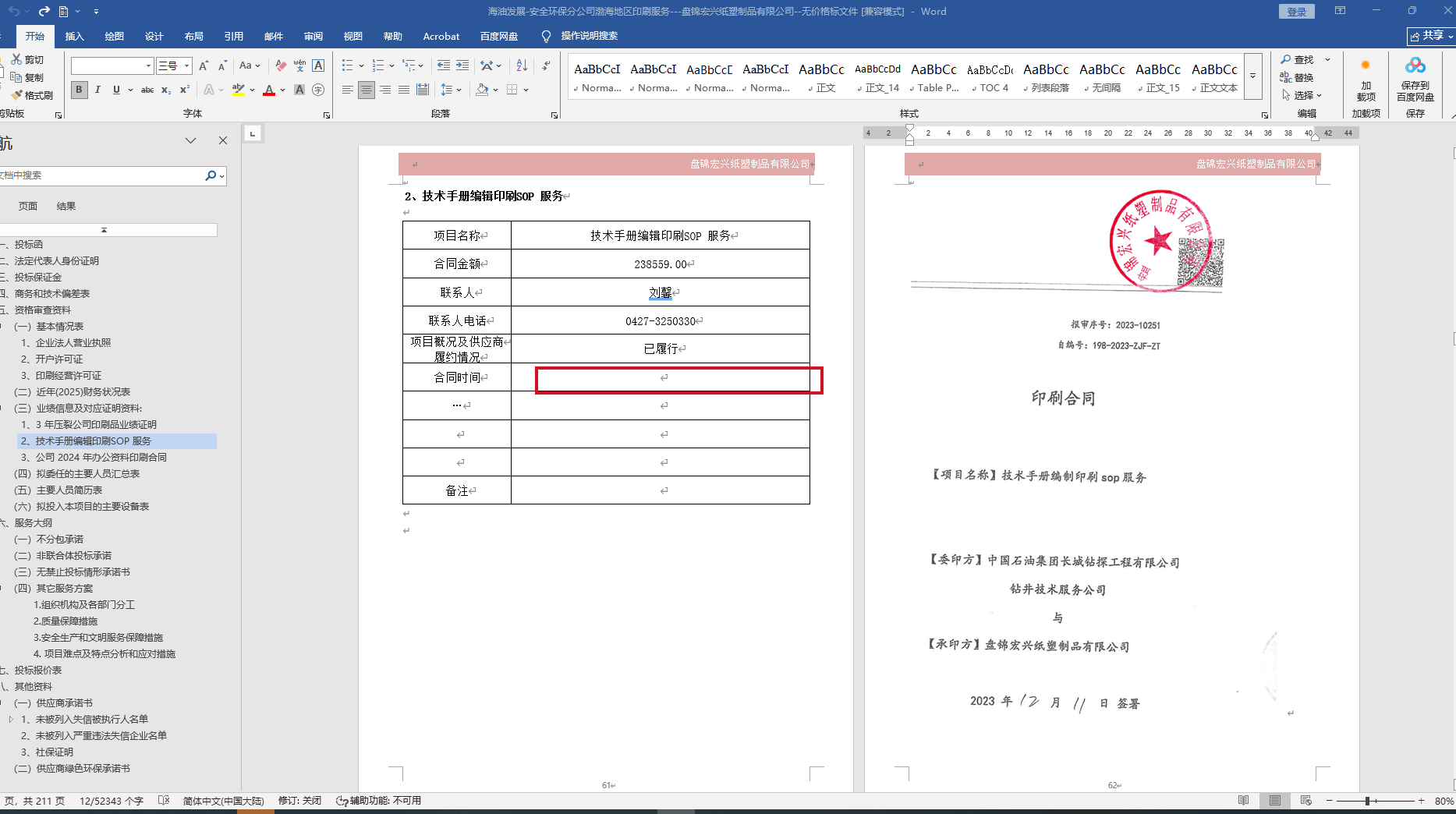Open the bullet list dropdown arrow
The height and width of the screenshot is (814, 1456).
pos(361,66)
